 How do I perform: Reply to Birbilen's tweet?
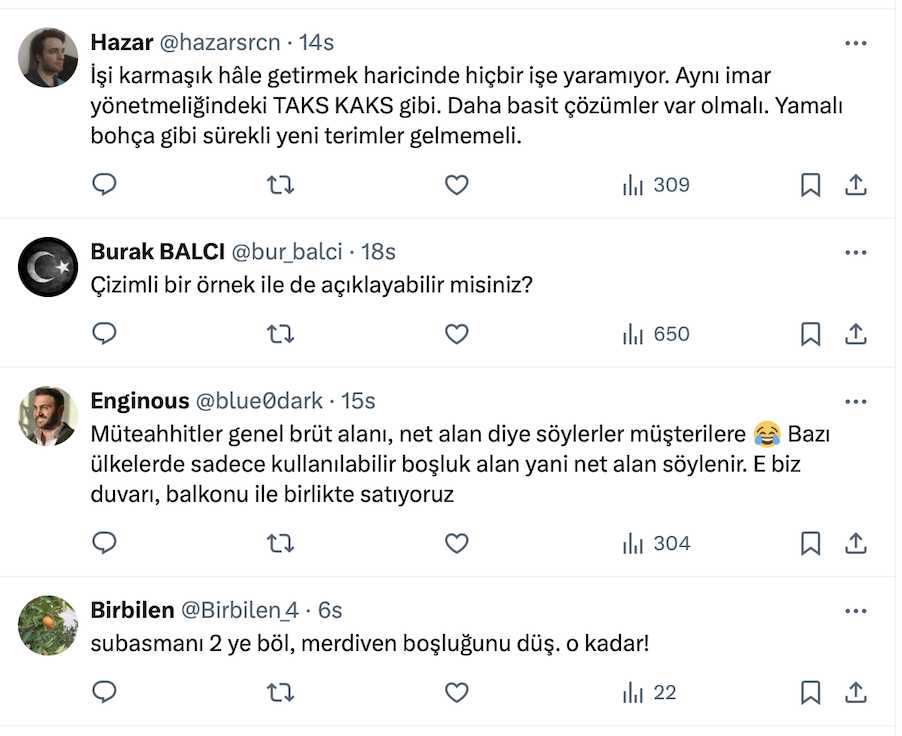[x=105, y=692]
